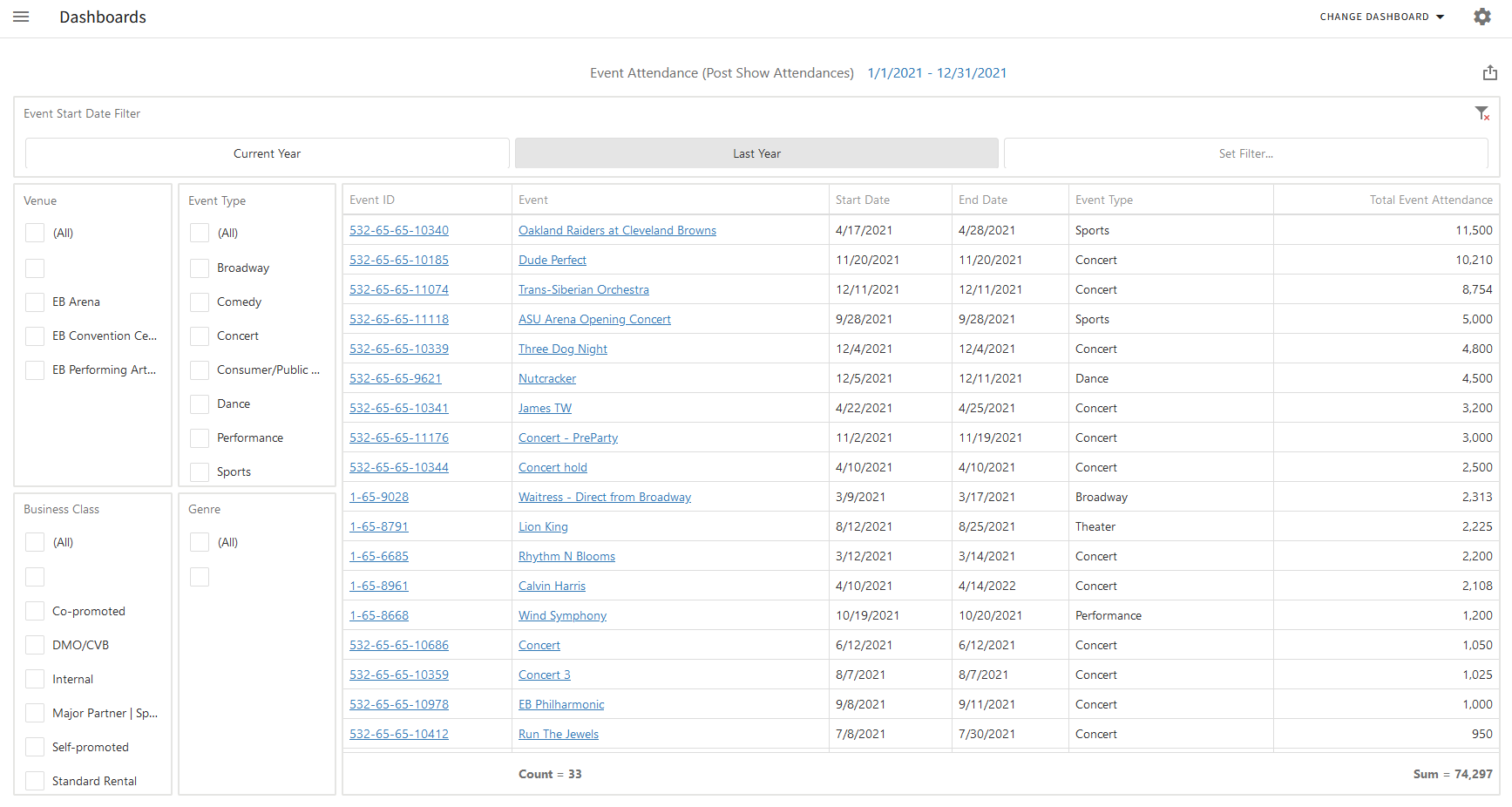Select the Last Year filter
This screenshot has height=807, width=1512.
click(x=756, y=153)
